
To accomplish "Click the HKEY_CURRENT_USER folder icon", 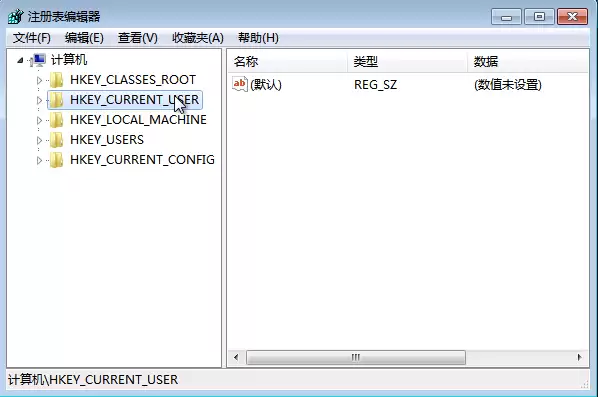I will tap(57, 100).
